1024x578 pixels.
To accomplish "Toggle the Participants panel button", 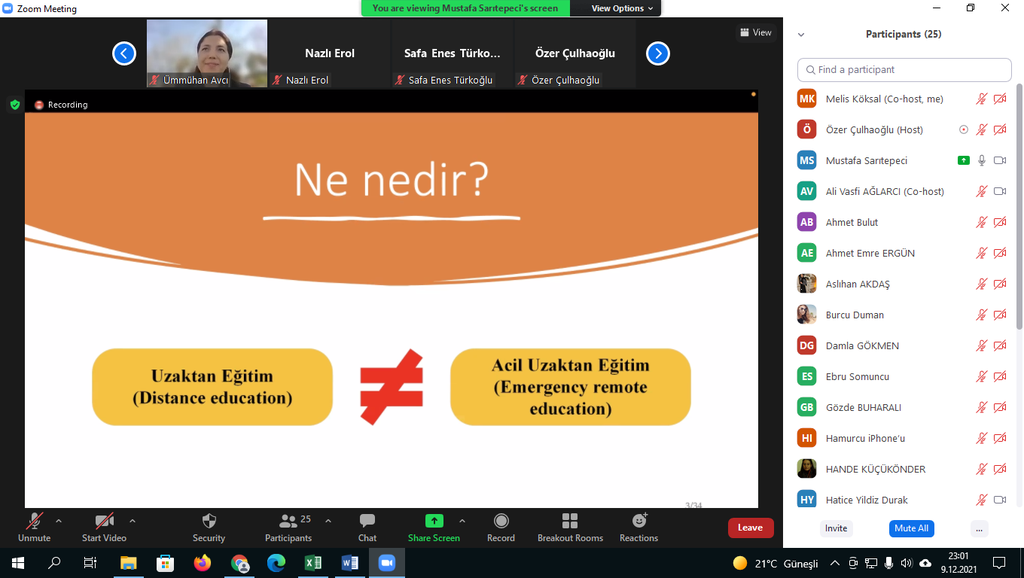I will (288, 522).
